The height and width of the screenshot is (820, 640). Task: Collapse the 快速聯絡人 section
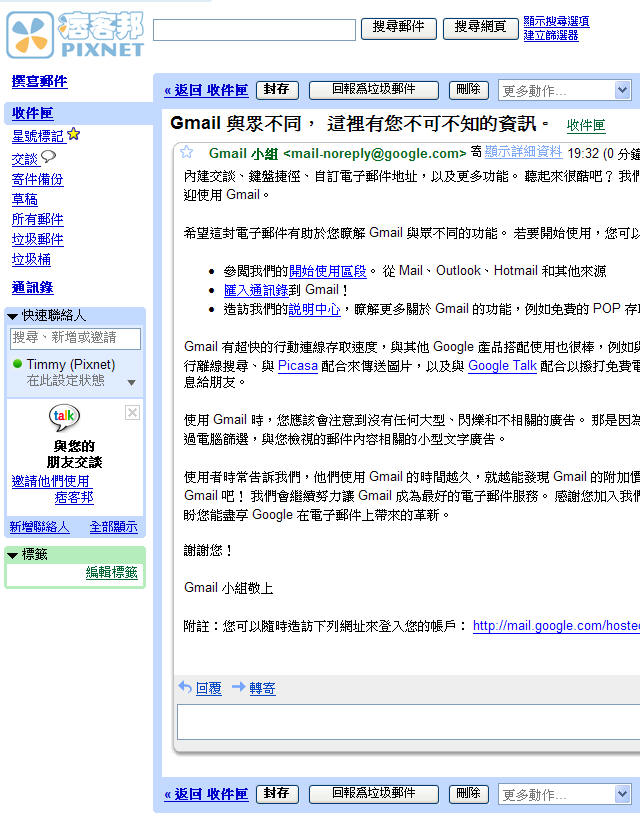coord(13,316)
